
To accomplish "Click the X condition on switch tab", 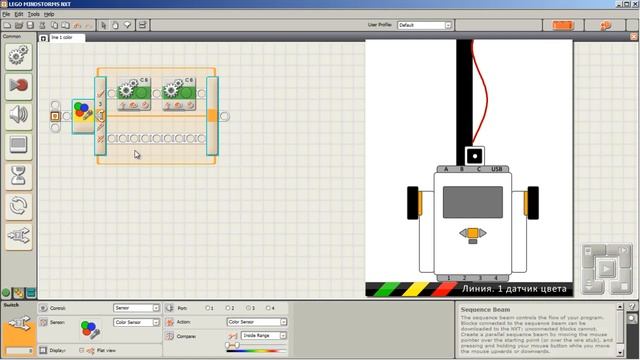I will pyautogui.click(x=100, y=139).
